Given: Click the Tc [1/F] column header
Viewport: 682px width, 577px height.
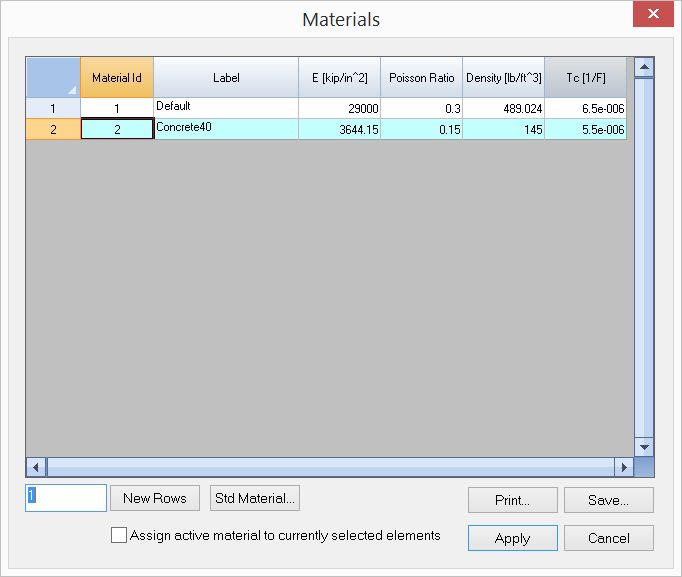Looking at the screenshot, I should (585, 77).
